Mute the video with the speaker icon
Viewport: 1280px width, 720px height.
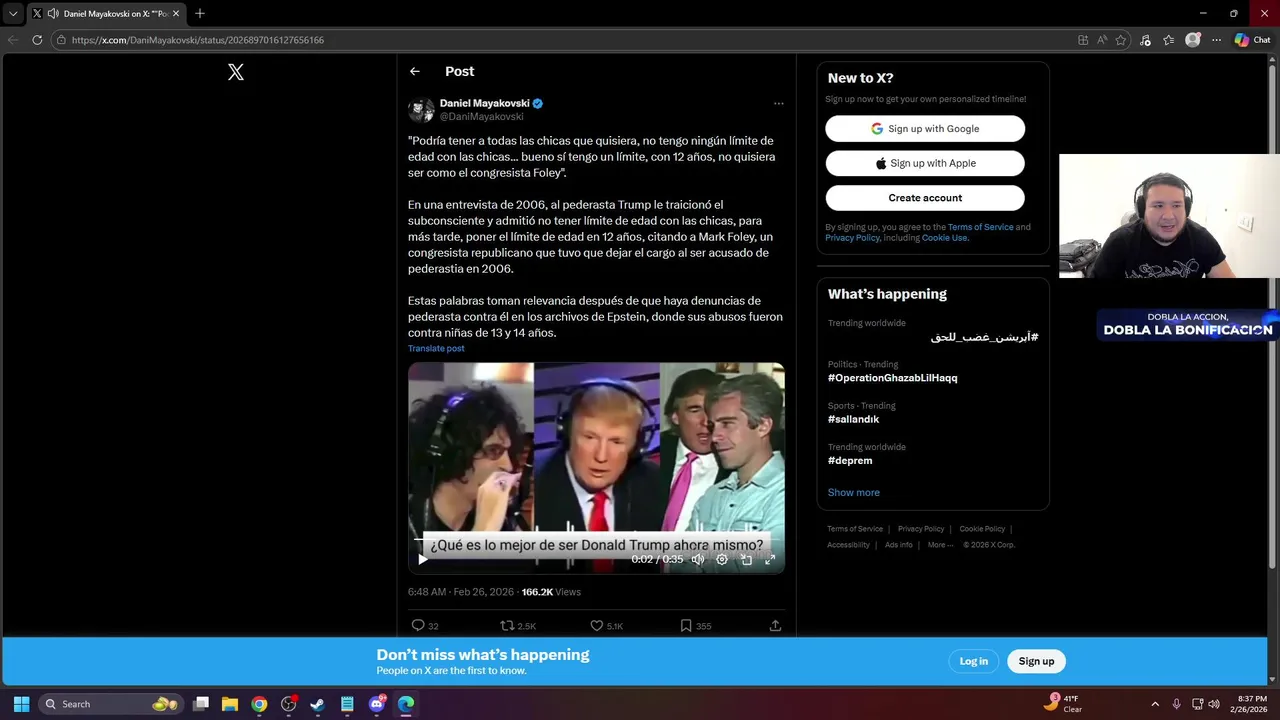pyautogui.click(x=698, y=559)
